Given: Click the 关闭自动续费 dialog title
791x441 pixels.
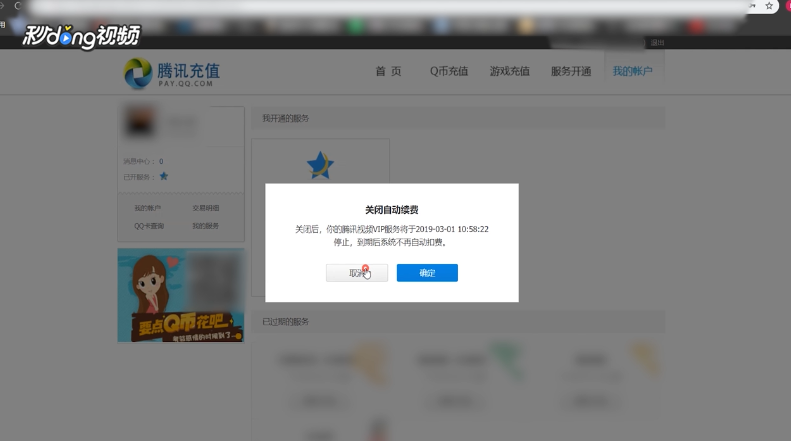Looking at the screenshot, I should point(392,209).
